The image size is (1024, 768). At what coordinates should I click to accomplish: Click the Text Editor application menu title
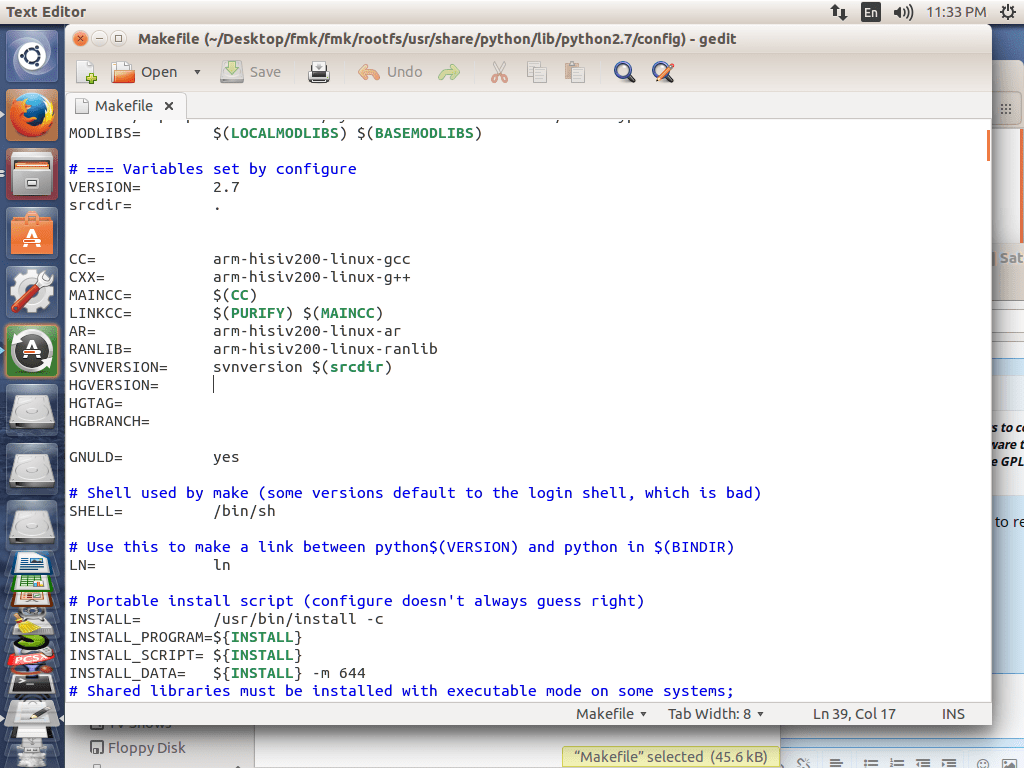click(x=46, y=12)
